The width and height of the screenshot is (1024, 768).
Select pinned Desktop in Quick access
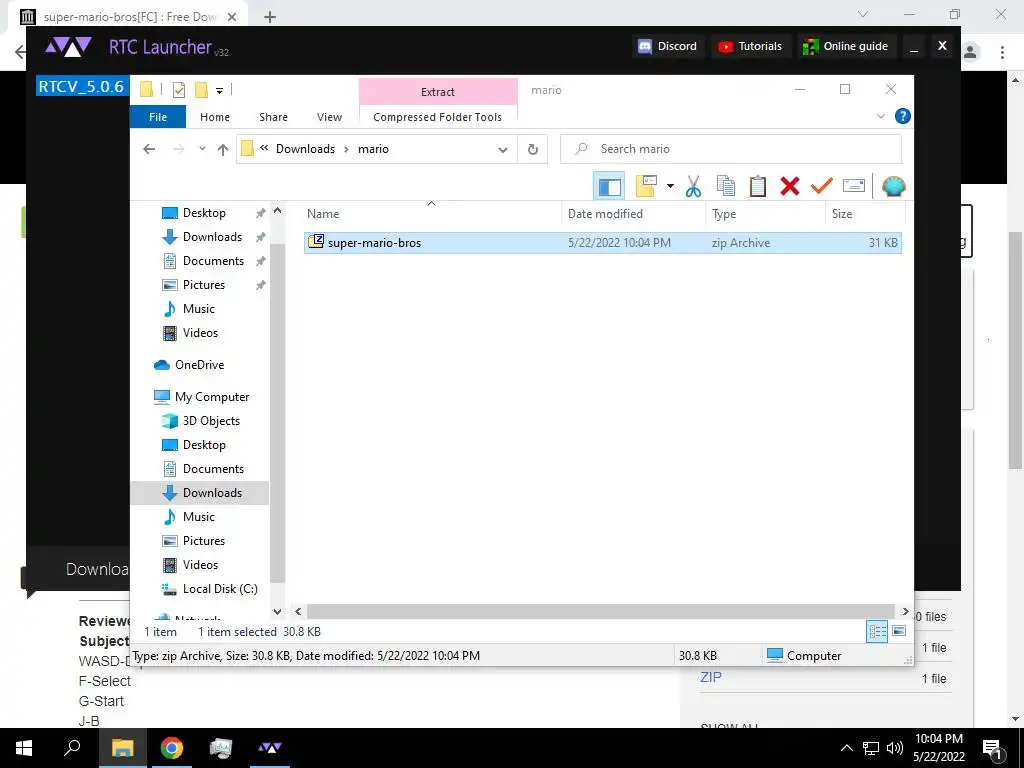tap(204, 213)
